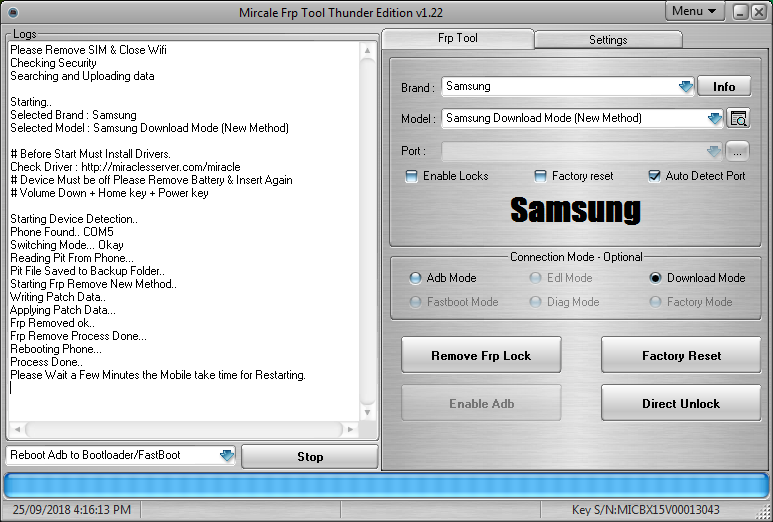This screenshot has width=773, height=522.
Task: Expand the Reboot Adb to Bootloader dropdown
Action: point(226,455)
